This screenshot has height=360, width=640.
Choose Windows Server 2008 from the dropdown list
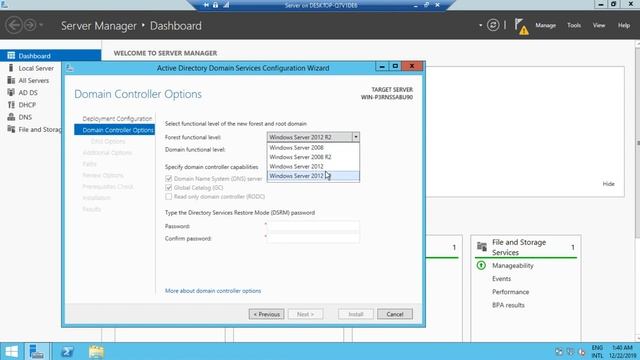tap(313, 147)
